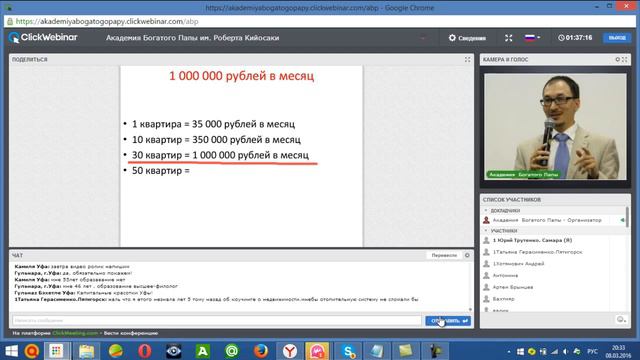
Task: Open Windows Start button
Action: point(11,351)
